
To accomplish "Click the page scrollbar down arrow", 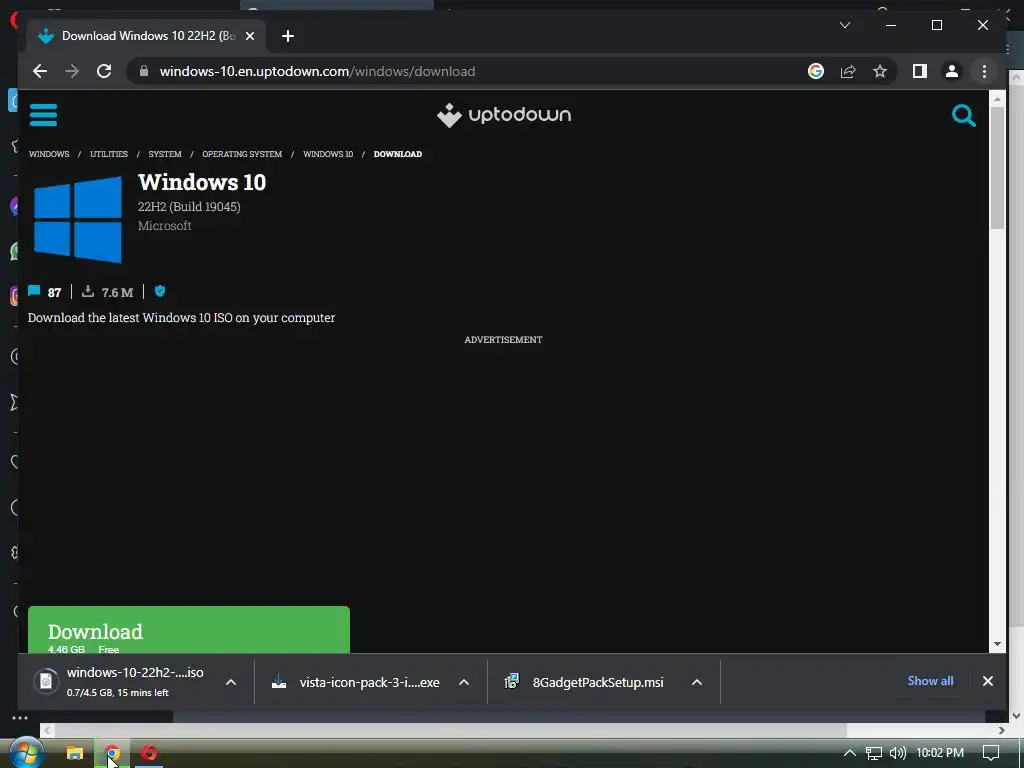I will tap(997, 644).
